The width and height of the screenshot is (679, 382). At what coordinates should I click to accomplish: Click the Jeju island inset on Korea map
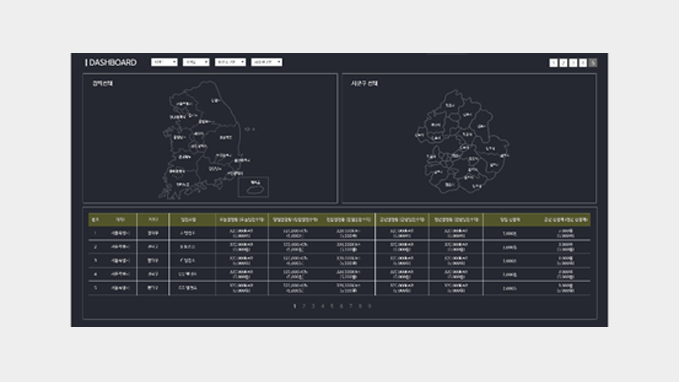point(253,187)
